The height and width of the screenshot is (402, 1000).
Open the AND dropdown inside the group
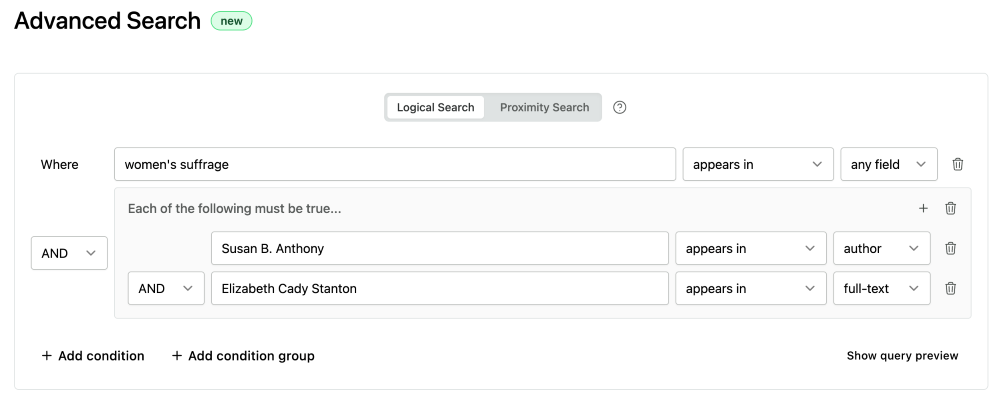click(x=166, y=289)
